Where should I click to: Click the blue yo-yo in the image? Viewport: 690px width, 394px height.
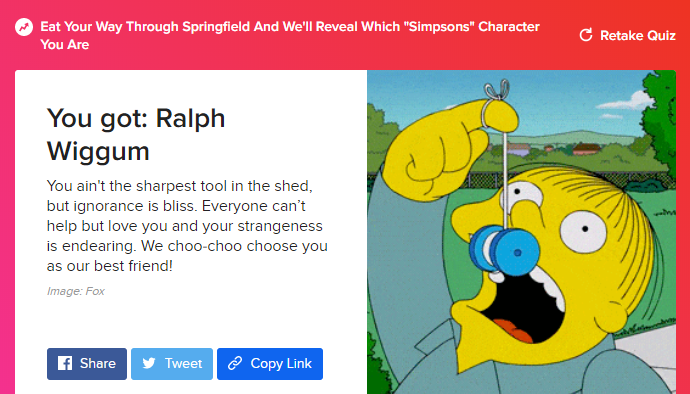coord(504,250)
